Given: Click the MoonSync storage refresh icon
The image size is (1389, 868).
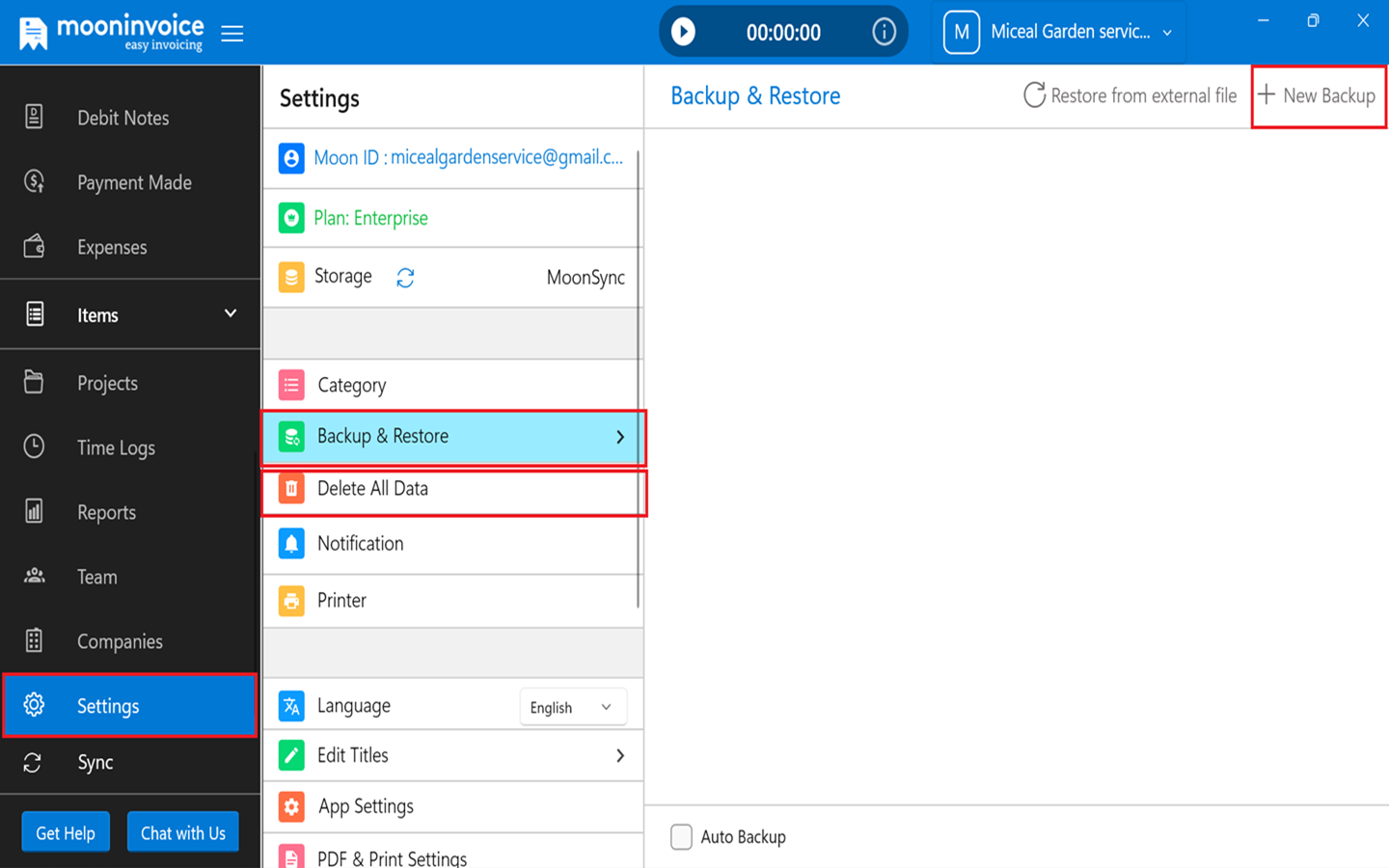Looking at the screenshot, I should (405, 277).
